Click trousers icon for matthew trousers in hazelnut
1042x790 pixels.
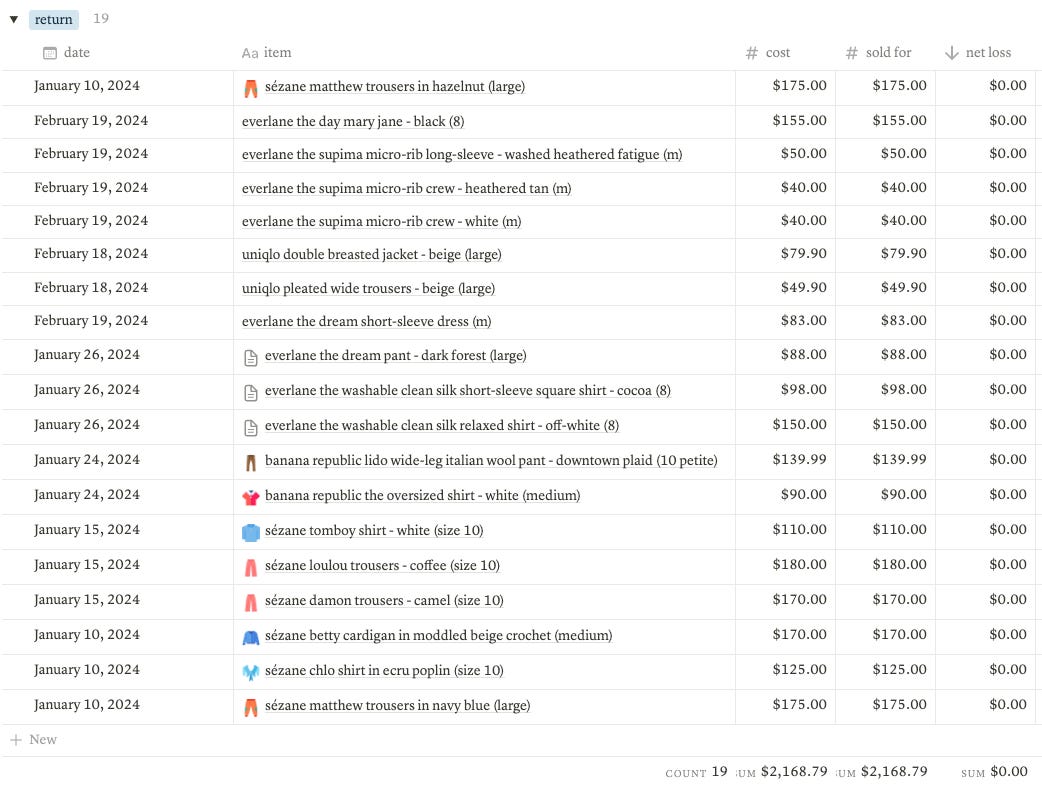pyautogui.click(x=251, y=88)
